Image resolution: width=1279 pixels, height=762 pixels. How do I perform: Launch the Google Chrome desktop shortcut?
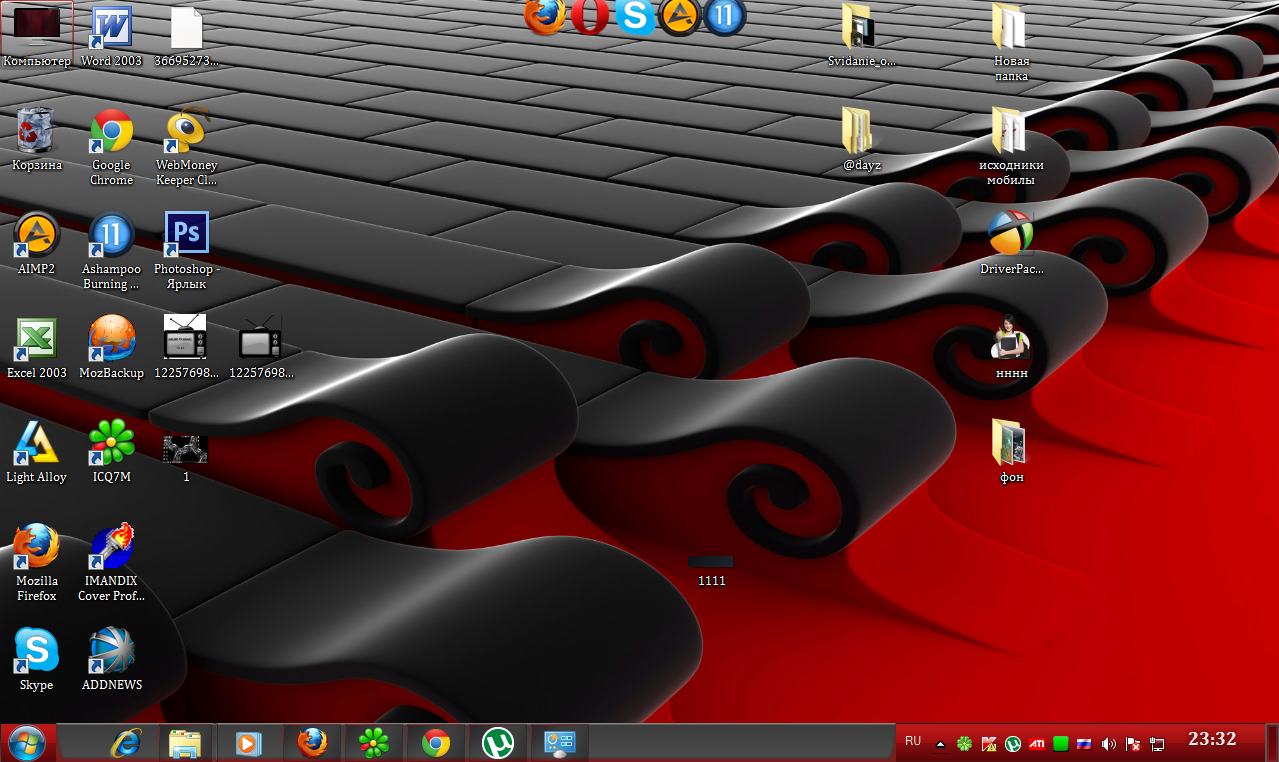coord(111,147)
